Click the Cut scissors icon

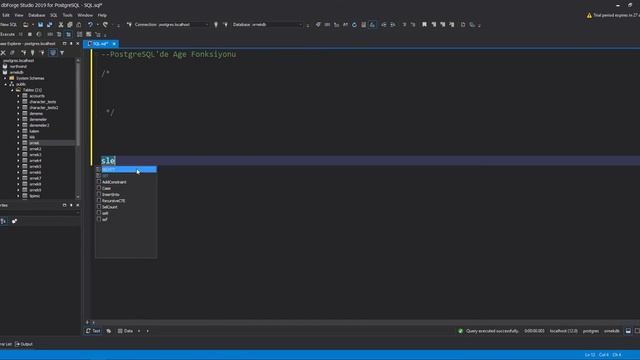tap(61, 25)
